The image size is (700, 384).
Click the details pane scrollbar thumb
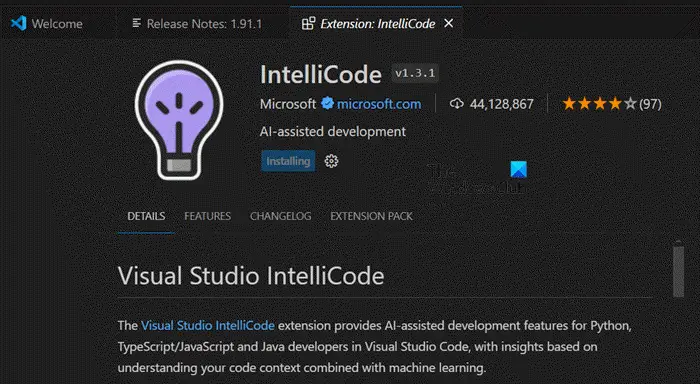click(679, 269)
